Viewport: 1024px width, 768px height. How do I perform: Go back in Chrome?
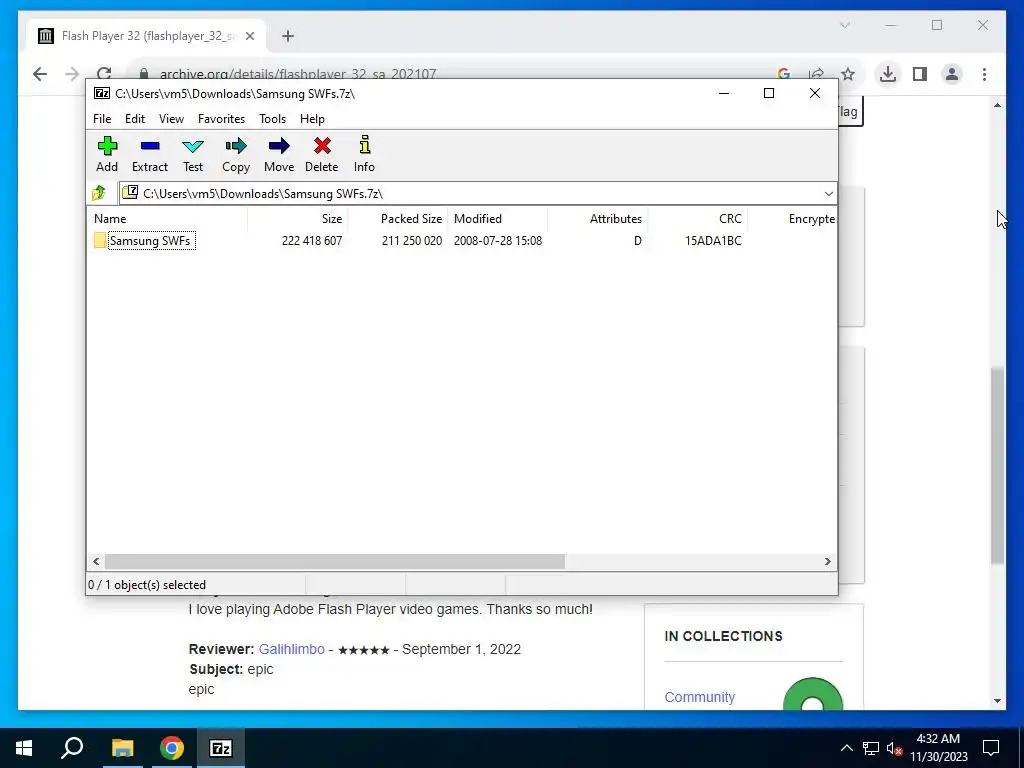point(40,74)
